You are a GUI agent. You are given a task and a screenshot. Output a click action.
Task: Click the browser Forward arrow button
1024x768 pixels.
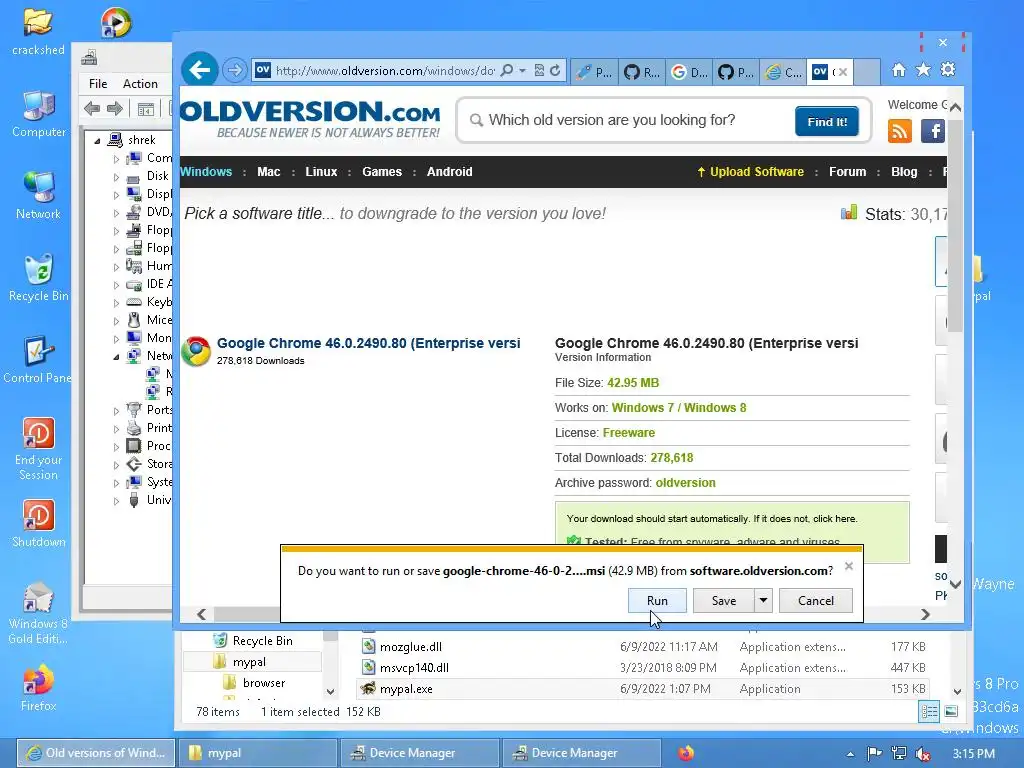click(x=234, y=70)
